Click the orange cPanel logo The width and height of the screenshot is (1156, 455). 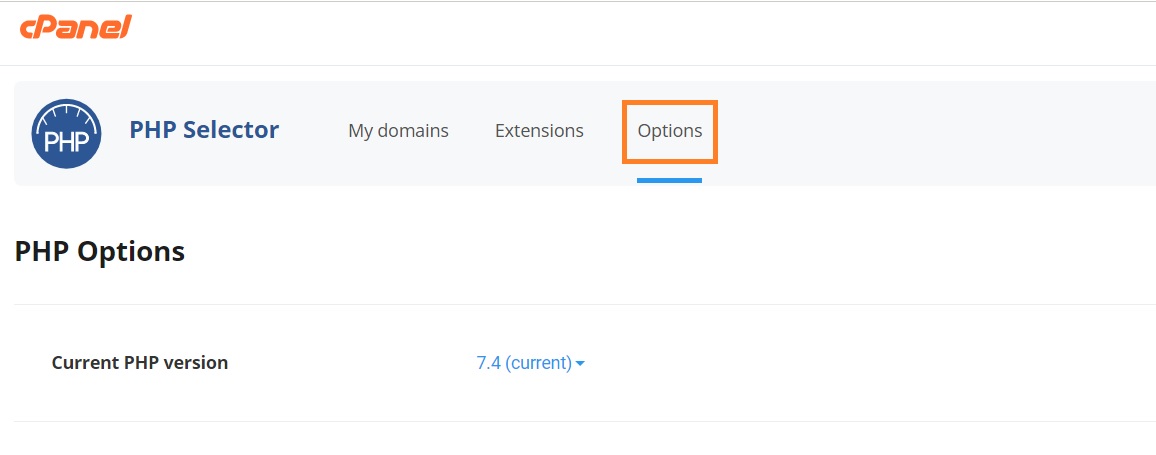[75, 27]
